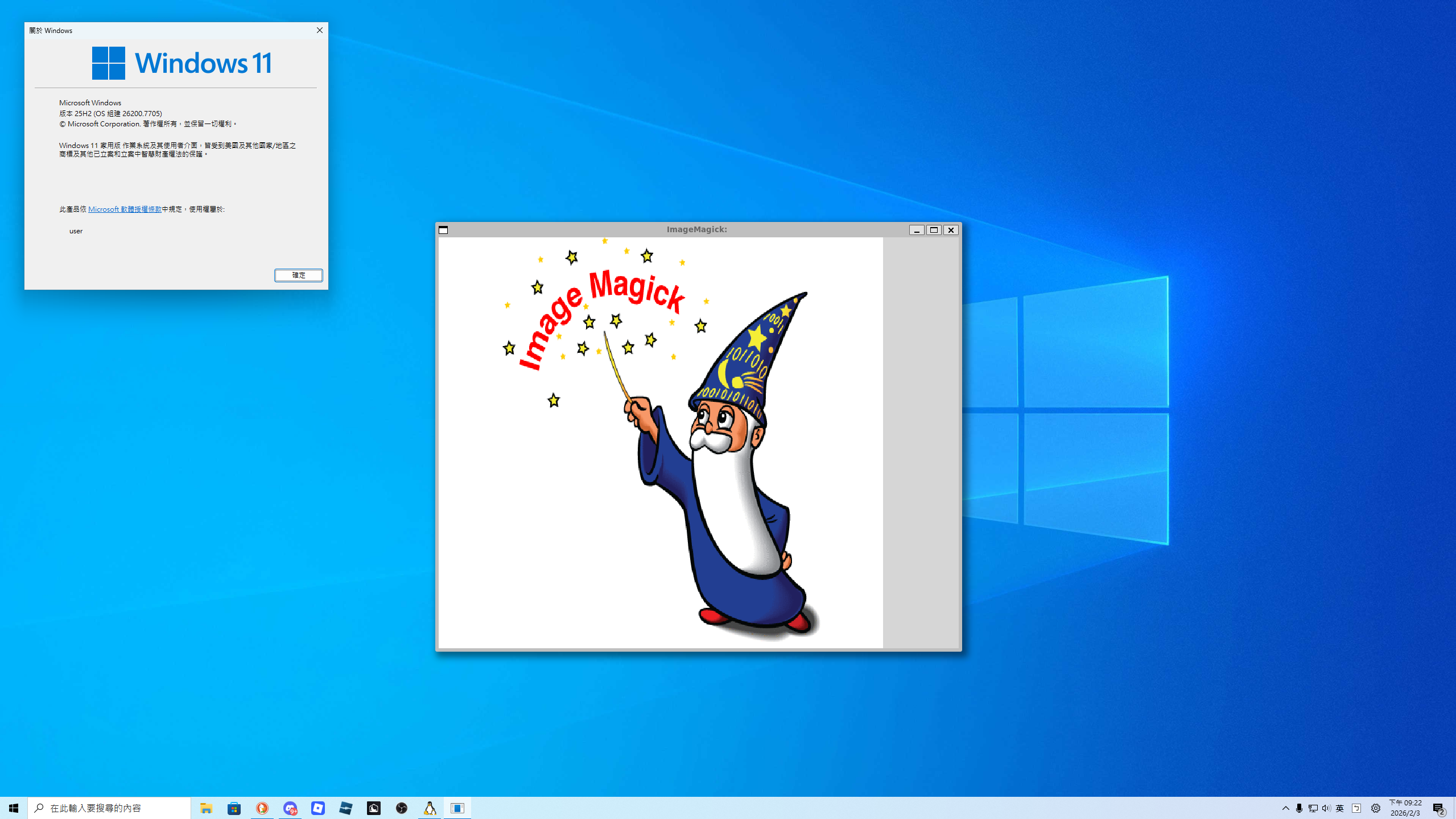Click the ㄅ IME mode indicator

click(x=1356, y=808)
